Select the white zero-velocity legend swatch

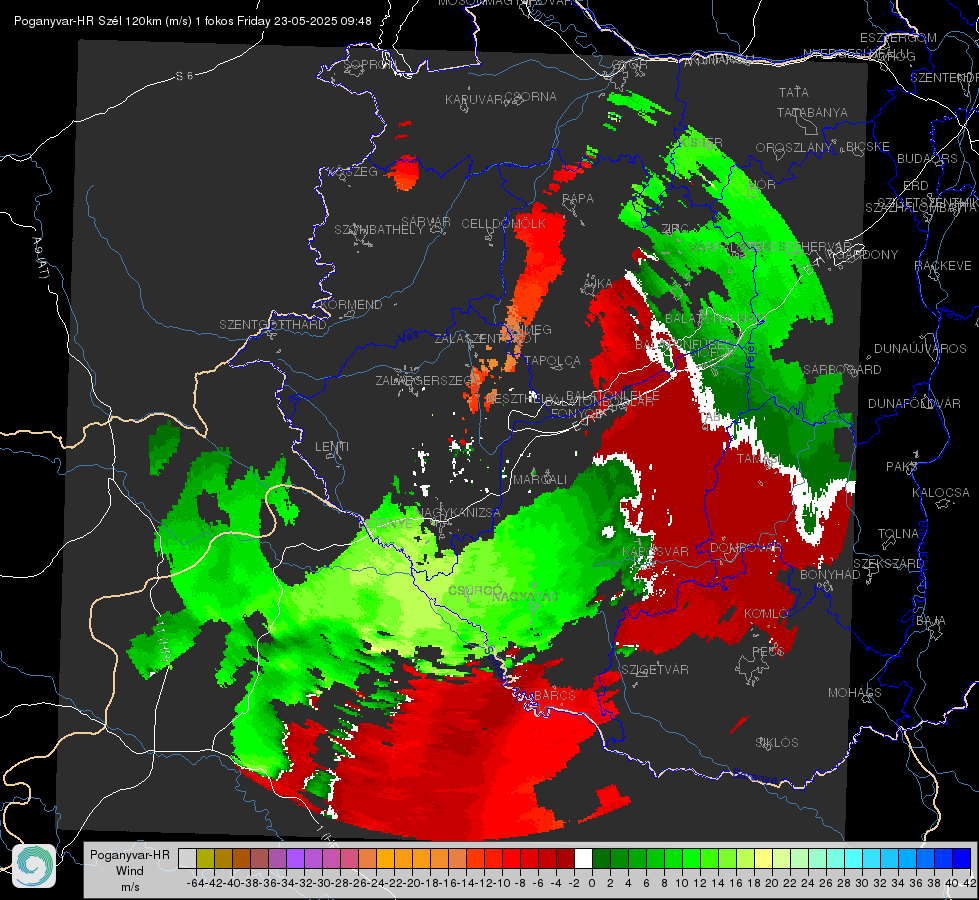click(x=583, y=858)
